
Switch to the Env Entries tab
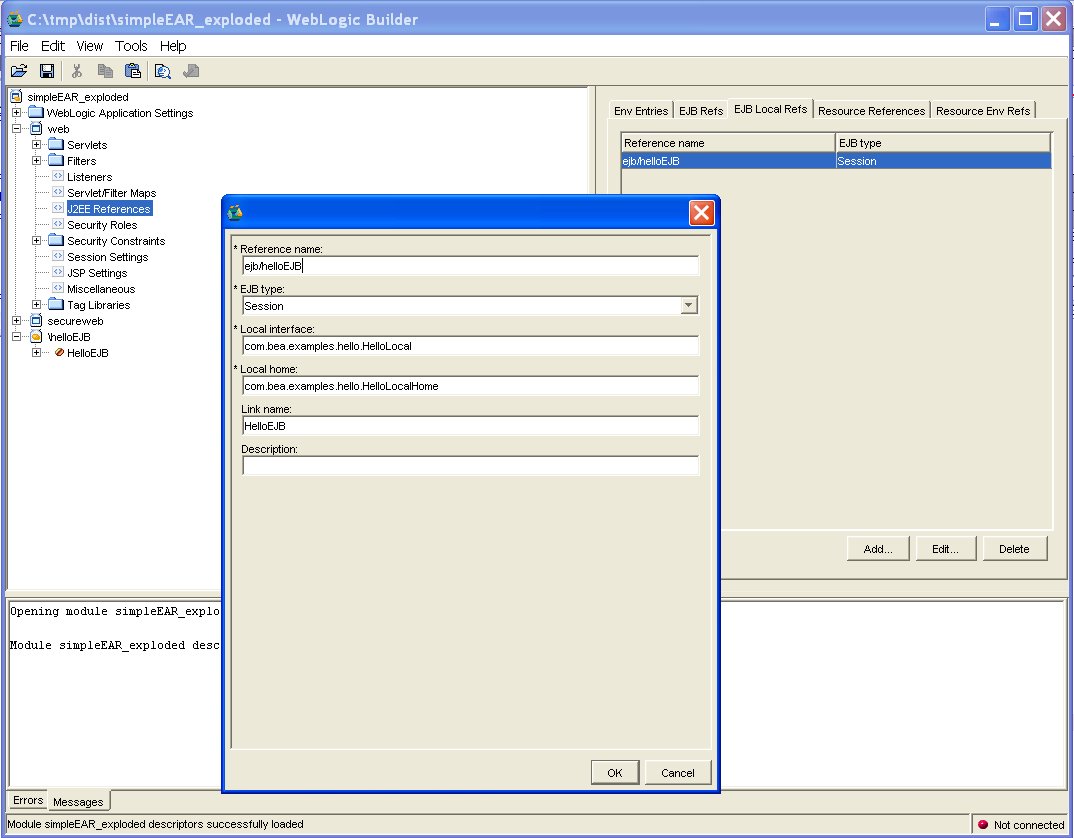pyautogui.click(x=641, y=111)
